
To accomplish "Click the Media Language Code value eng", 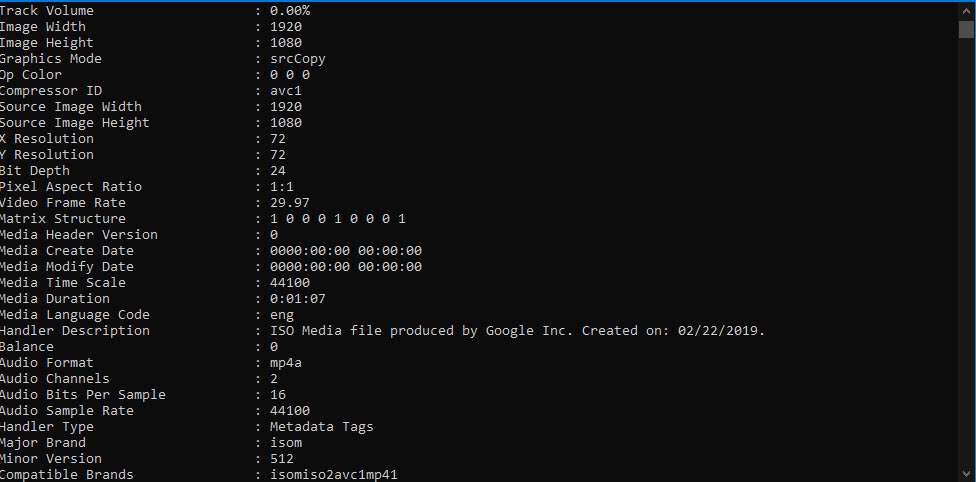I will point(282,315).
